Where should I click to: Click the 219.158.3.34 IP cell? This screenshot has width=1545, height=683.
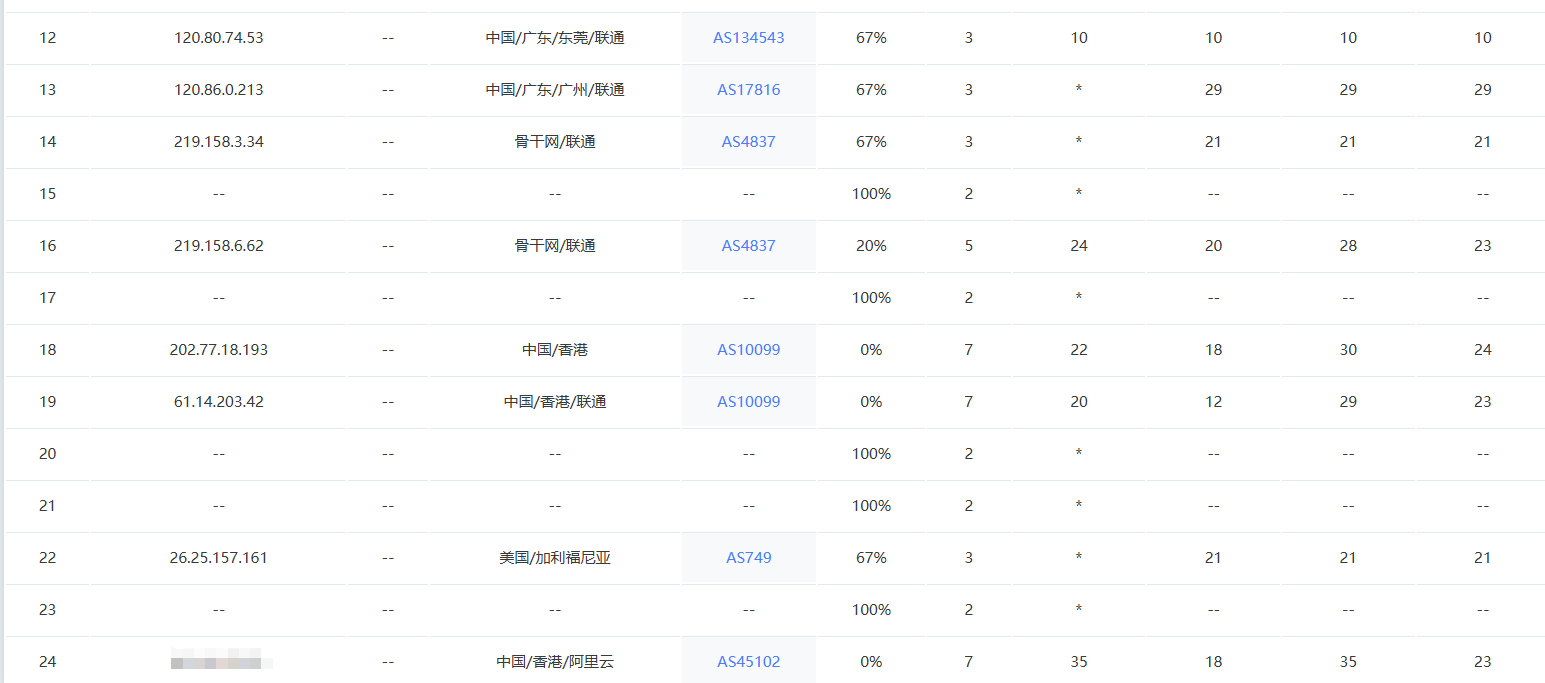[x=219, y=142]
